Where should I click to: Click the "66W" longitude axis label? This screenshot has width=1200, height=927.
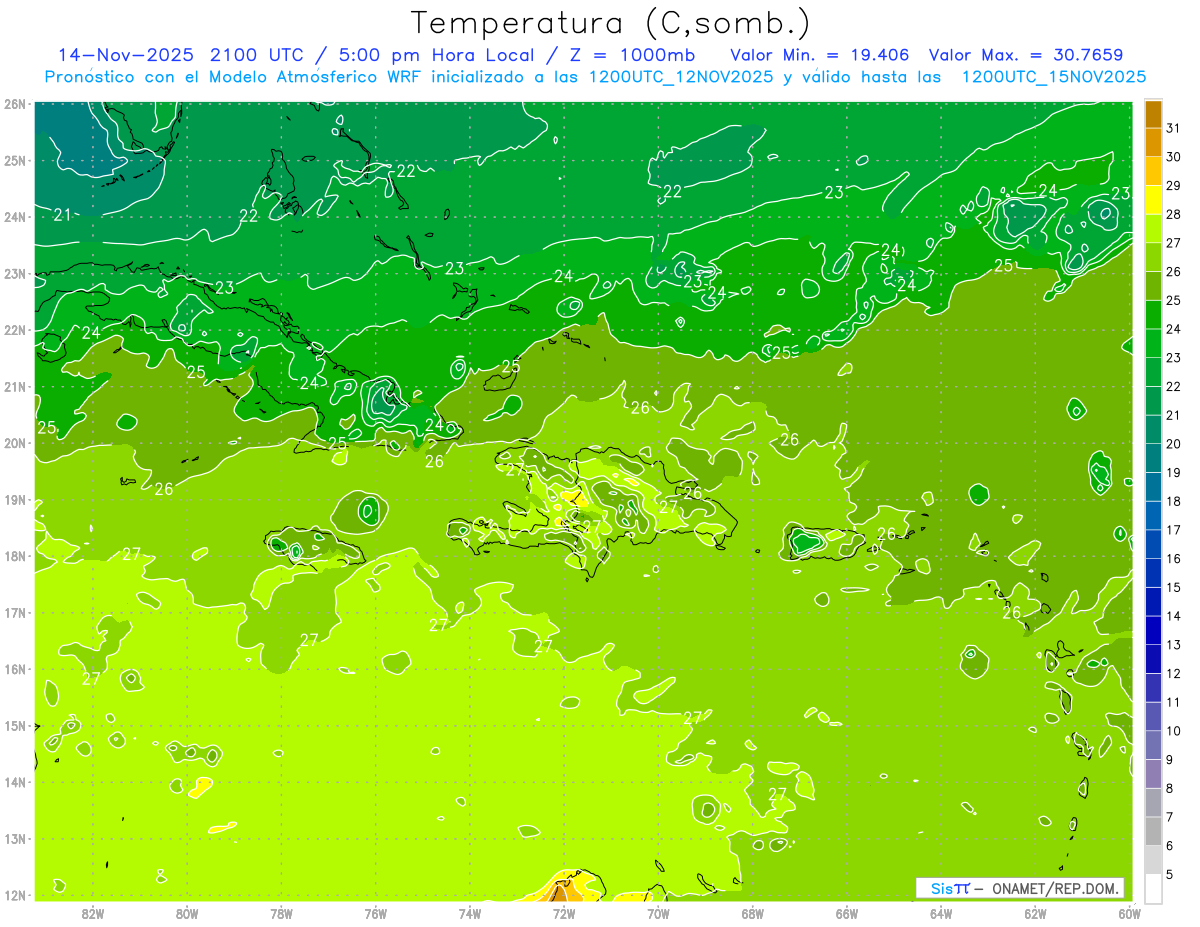click(x=847, y=913)
